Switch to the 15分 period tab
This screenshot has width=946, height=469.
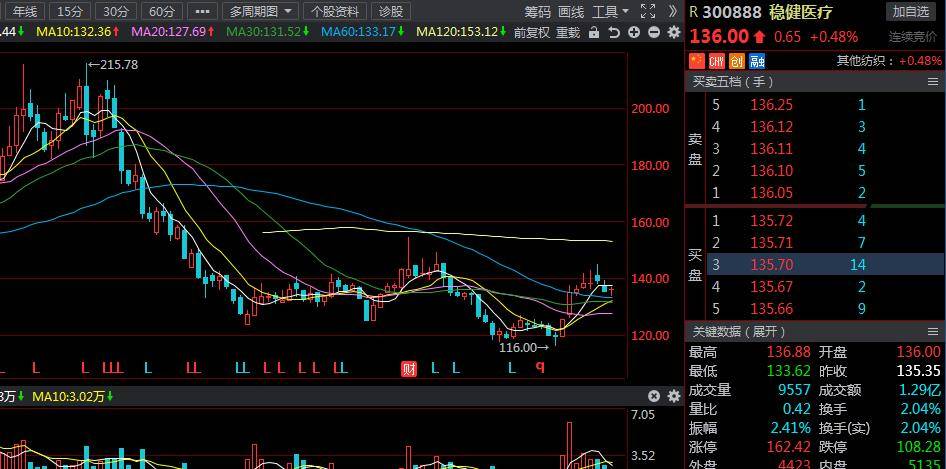point(70,11)
